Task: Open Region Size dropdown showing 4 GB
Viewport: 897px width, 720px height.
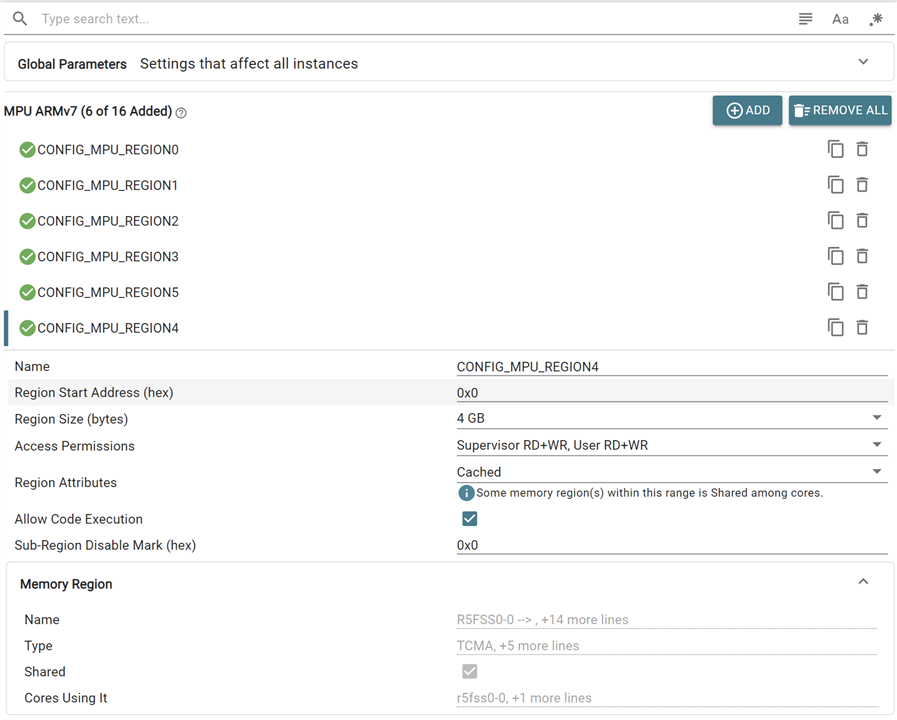Action: (x=670, y=419)
